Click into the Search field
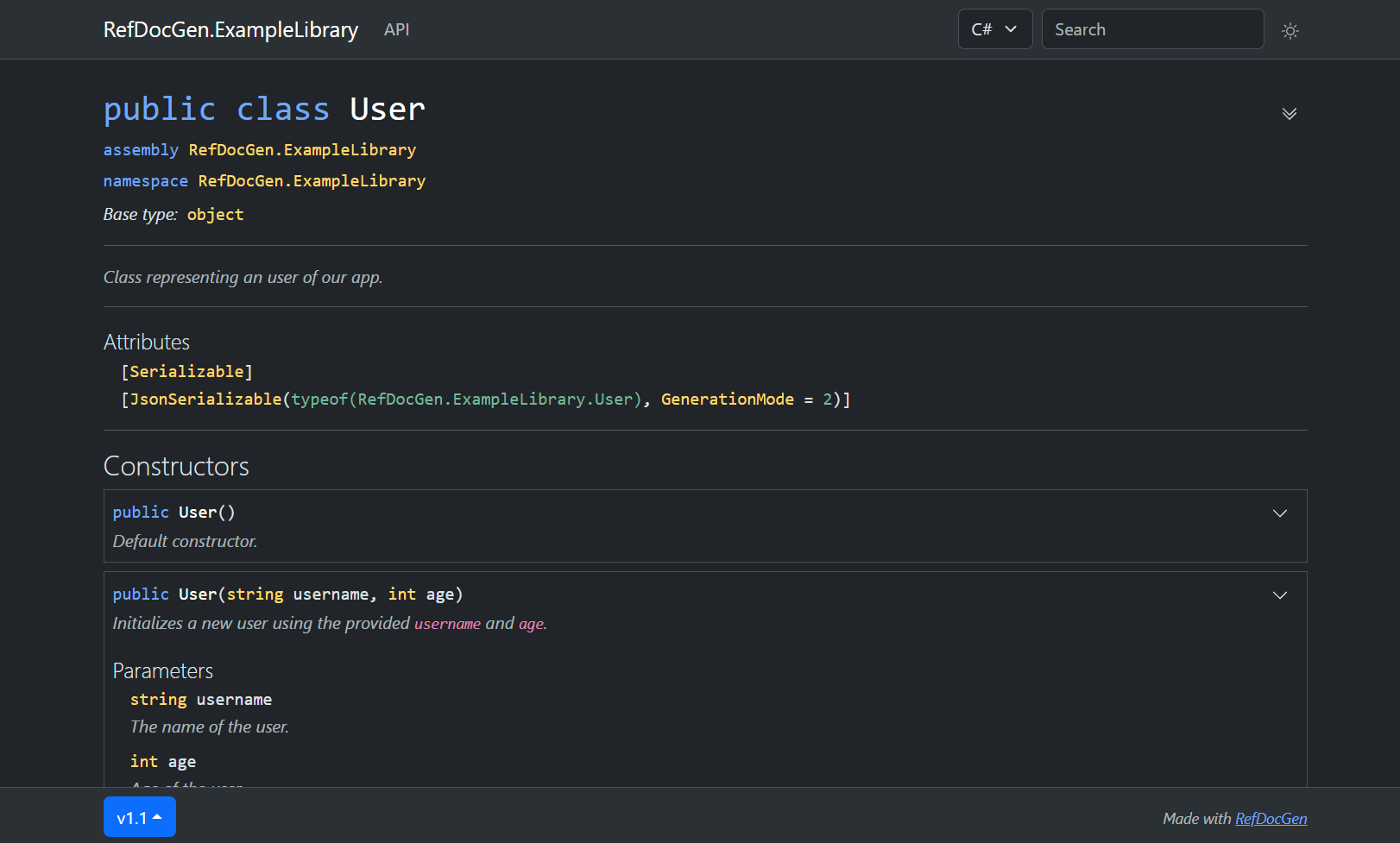 tap(1151, 29)
